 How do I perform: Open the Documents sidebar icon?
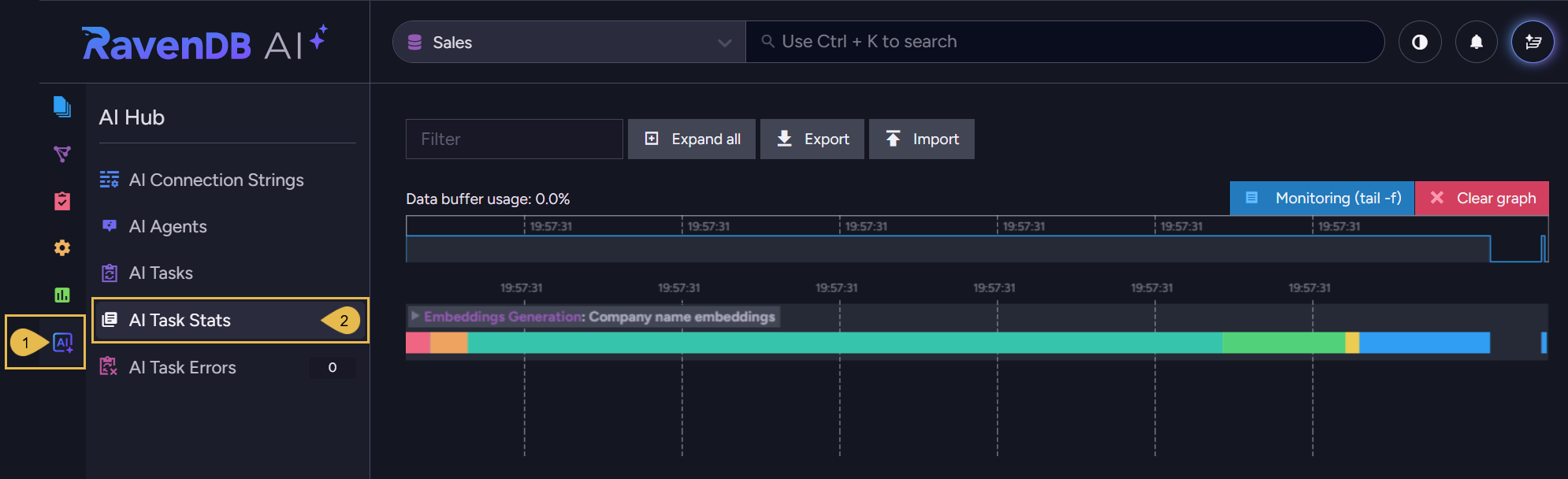pyautogui.click(x=62, y=106)
